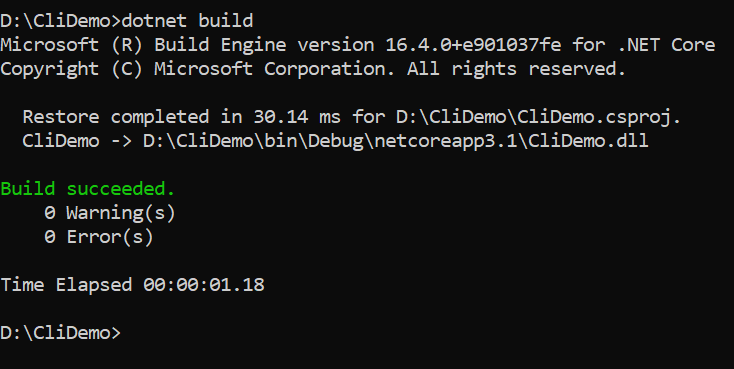Click the 'All rights reserved.' text
This screenshot has height=369, width=734.
pos(516,69)
